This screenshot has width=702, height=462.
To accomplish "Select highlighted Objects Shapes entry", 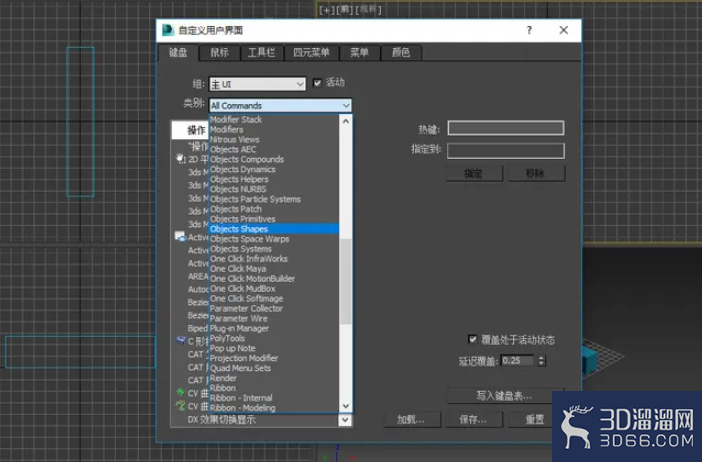I will coord(274,229).
